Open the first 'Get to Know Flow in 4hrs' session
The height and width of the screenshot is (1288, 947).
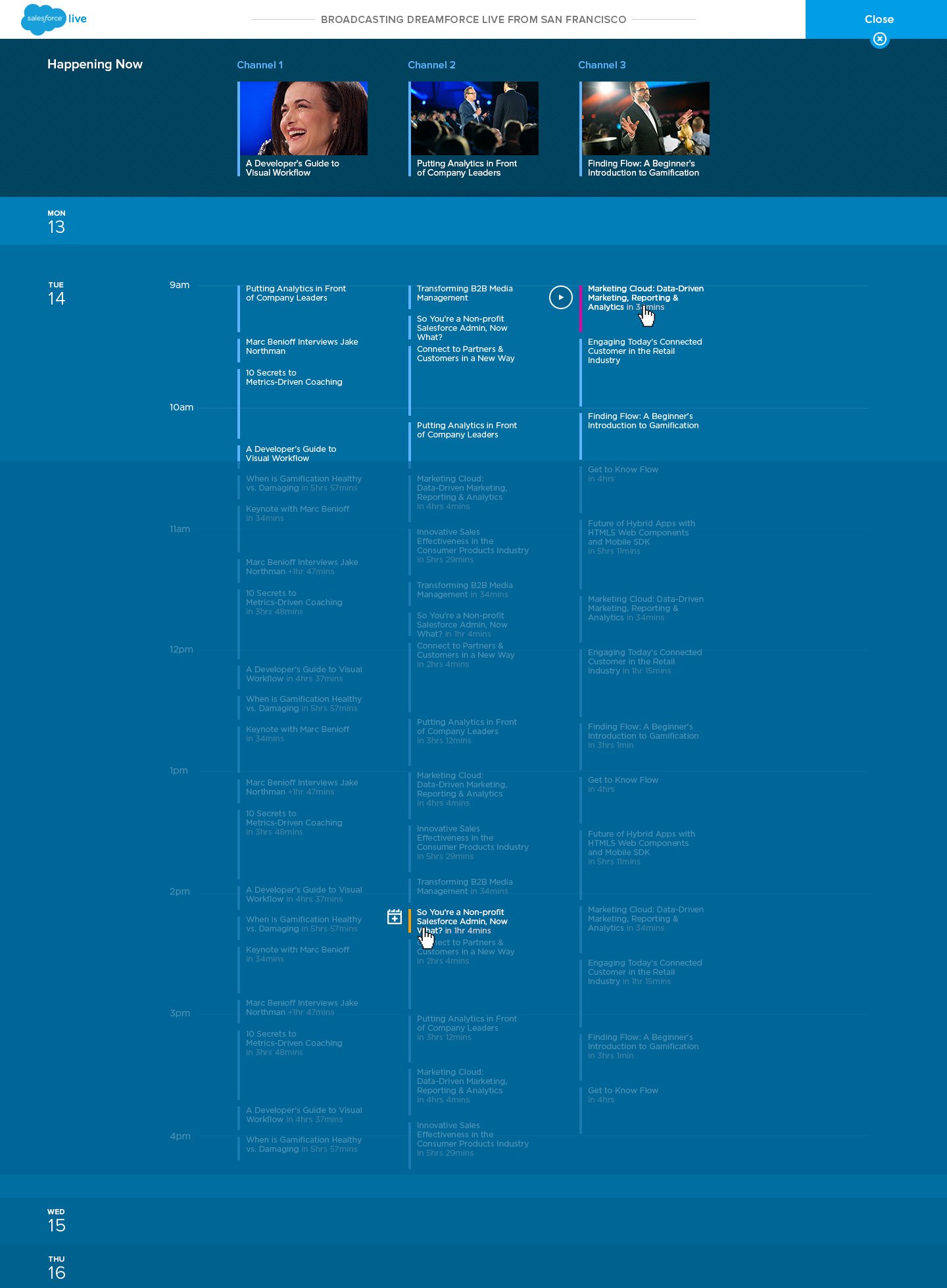coord(623,474)
